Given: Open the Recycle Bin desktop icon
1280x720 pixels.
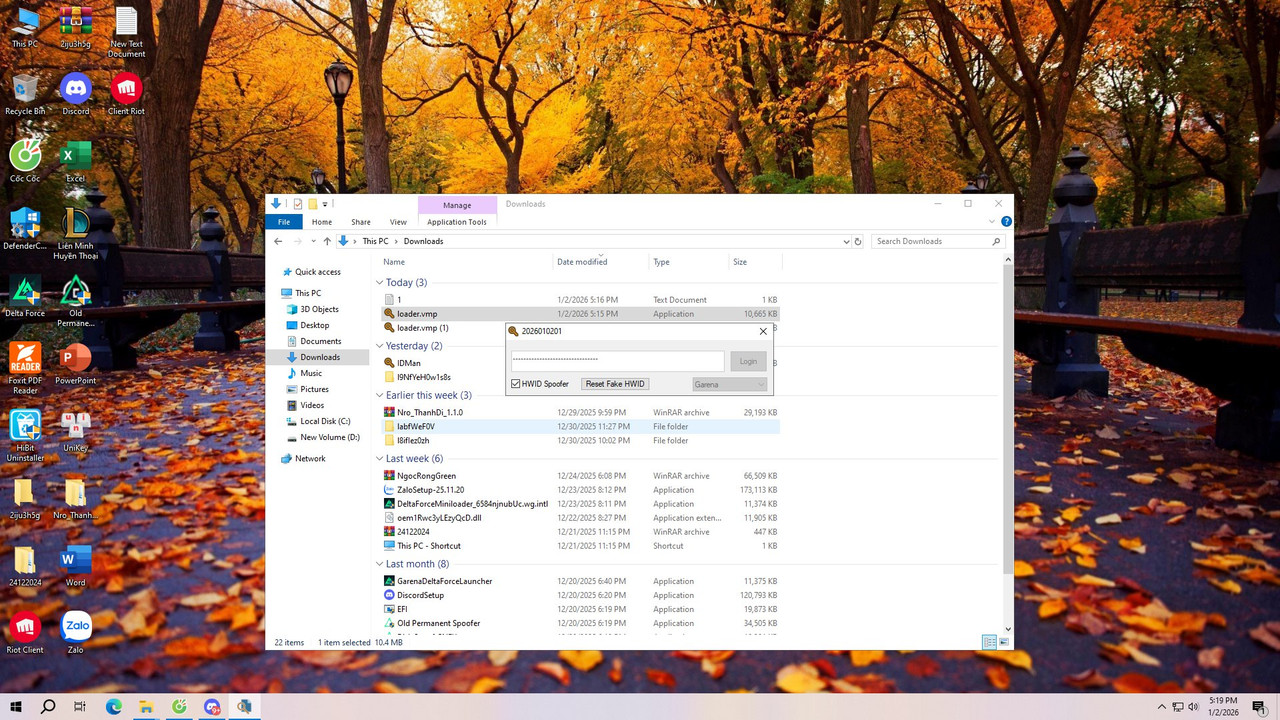Looking at the screenshot, I should tap(25, 95).
